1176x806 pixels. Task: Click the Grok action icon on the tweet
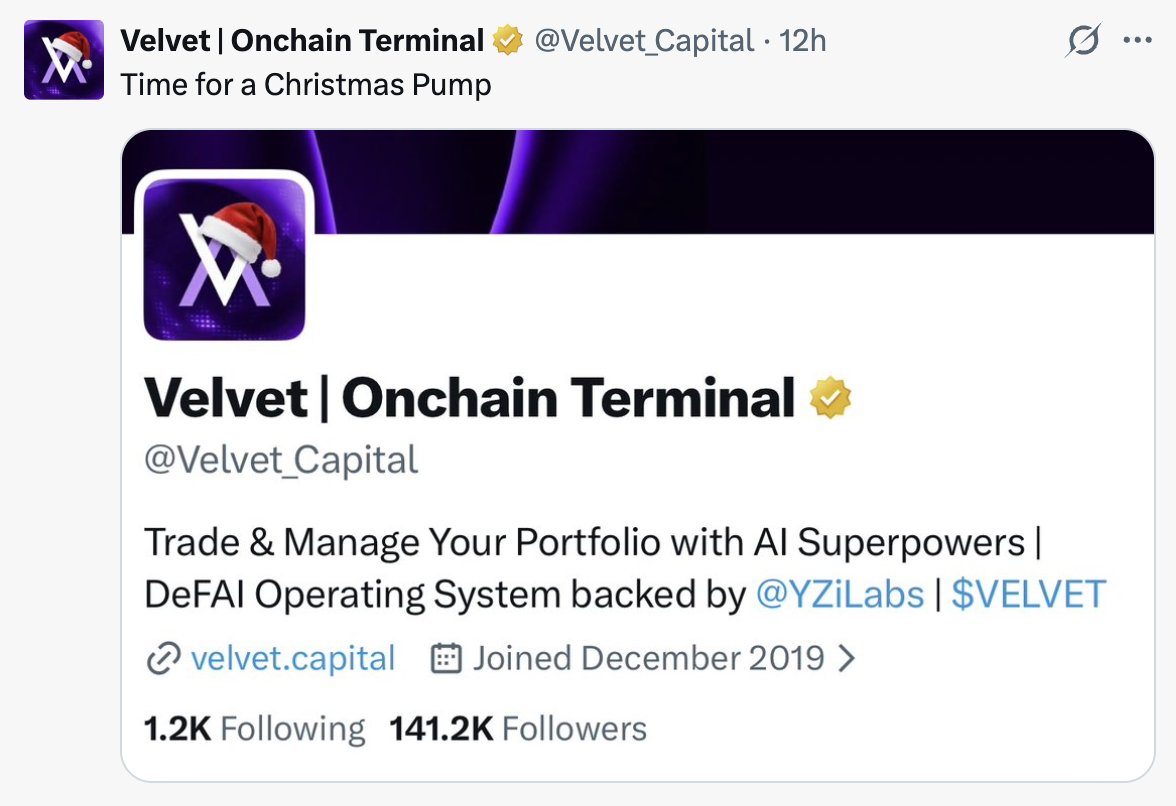point(1084,41)
